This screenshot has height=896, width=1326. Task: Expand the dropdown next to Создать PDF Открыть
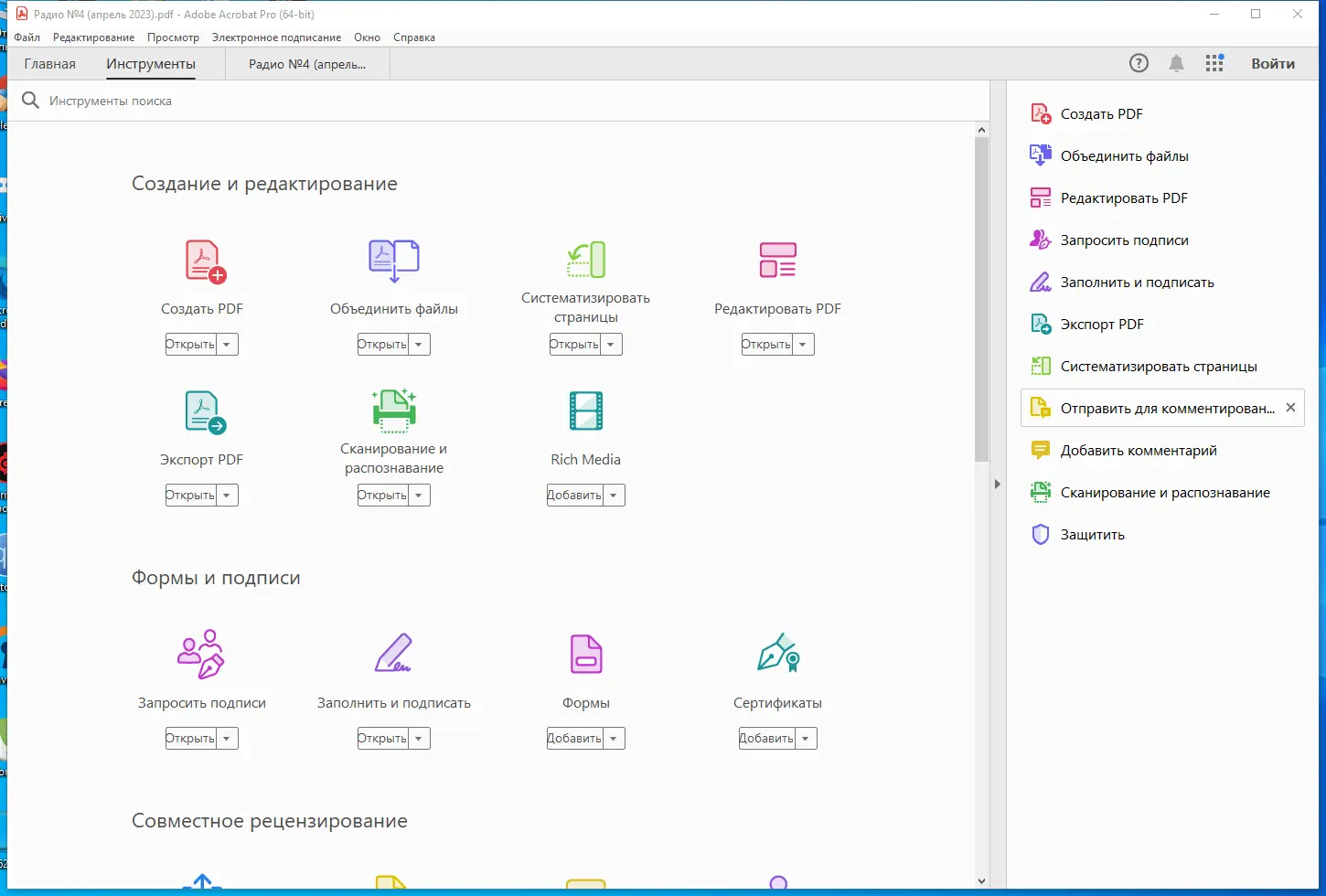(x=227, y=344)
